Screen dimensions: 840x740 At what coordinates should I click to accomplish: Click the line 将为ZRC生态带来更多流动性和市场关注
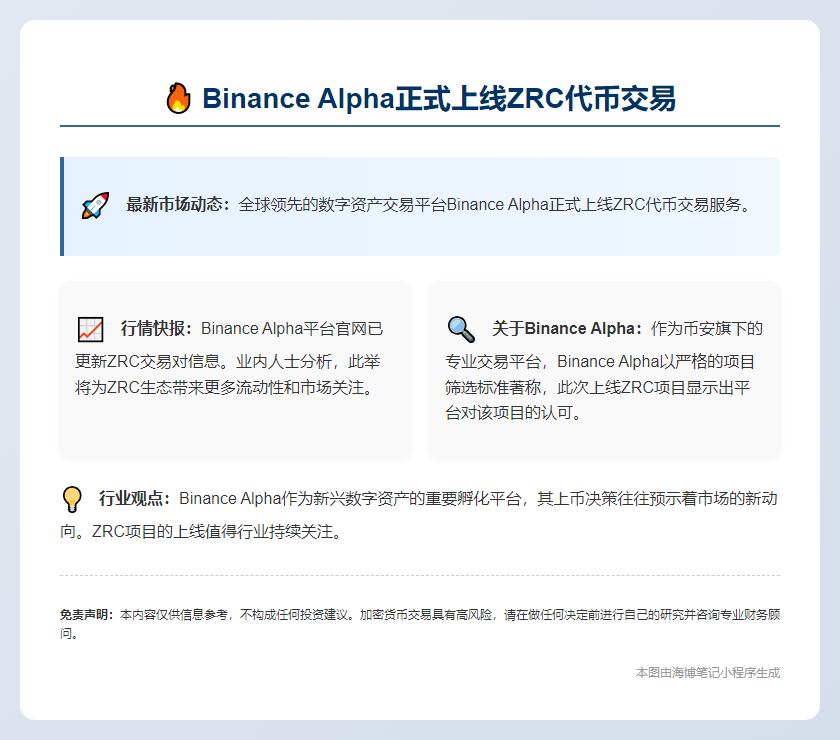[225, 387]
